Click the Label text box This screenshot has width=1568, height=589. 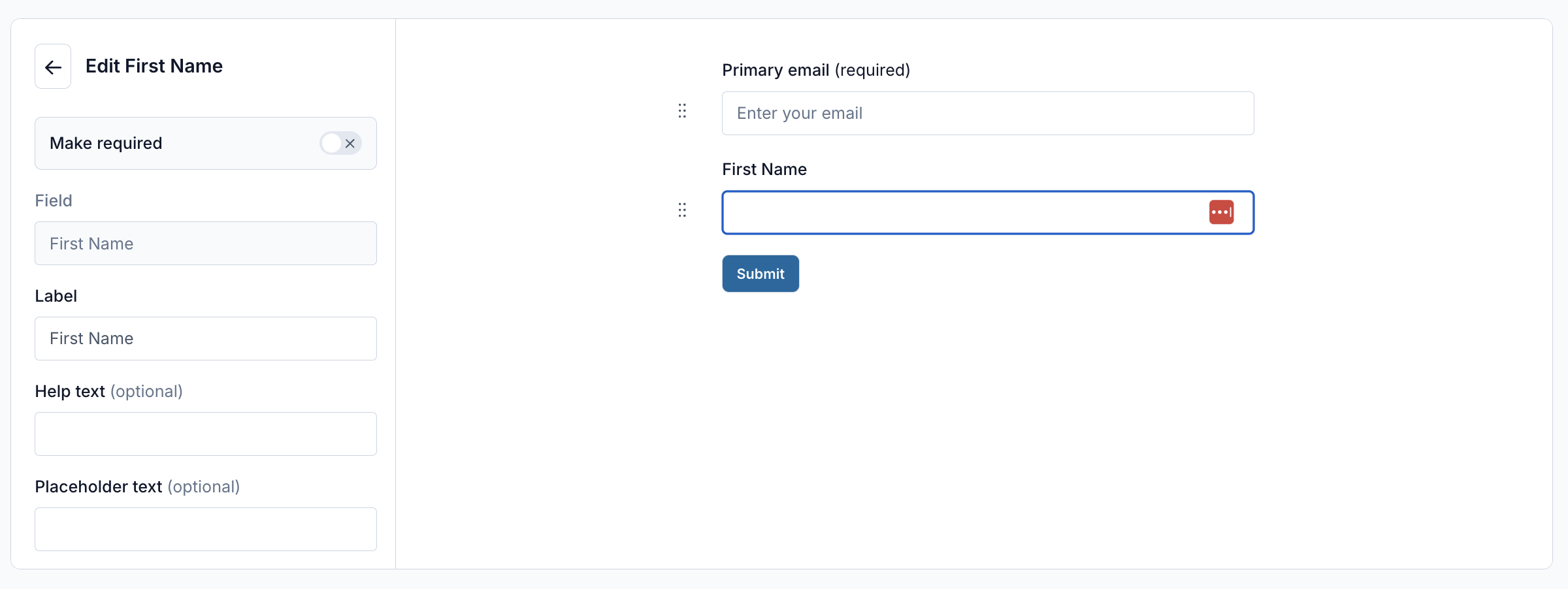pos(206,338)
